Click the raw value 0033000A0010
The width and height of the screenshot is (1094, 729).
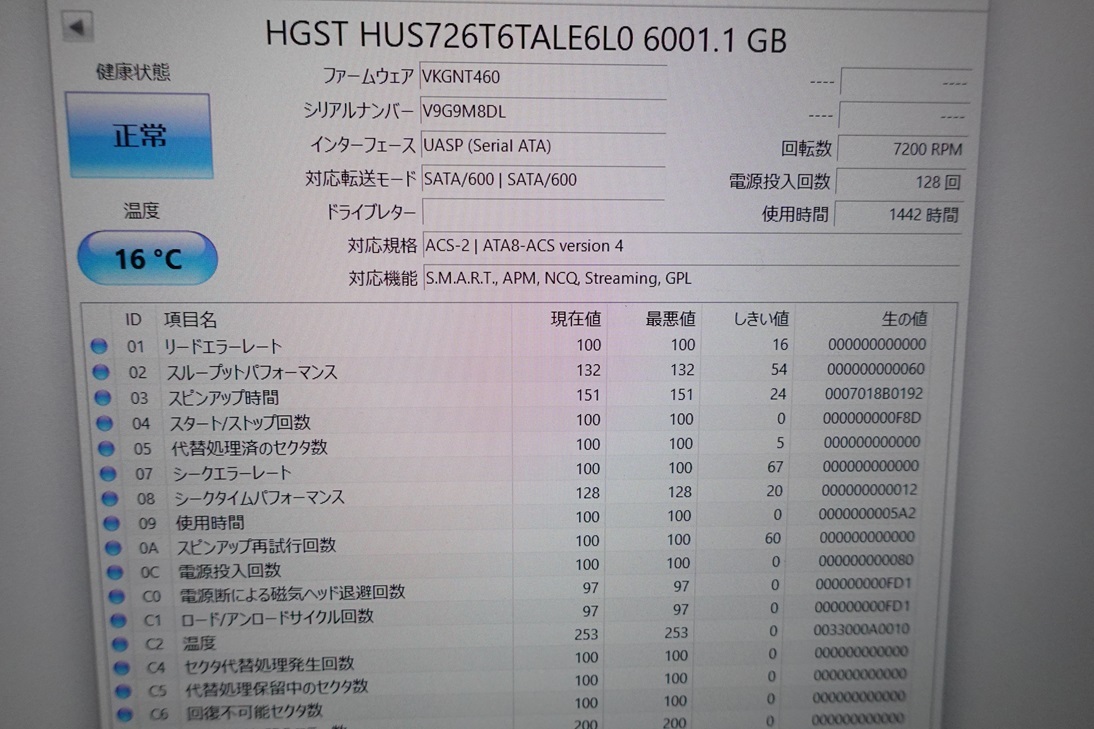pyautogui.click(x=861, y=629)
